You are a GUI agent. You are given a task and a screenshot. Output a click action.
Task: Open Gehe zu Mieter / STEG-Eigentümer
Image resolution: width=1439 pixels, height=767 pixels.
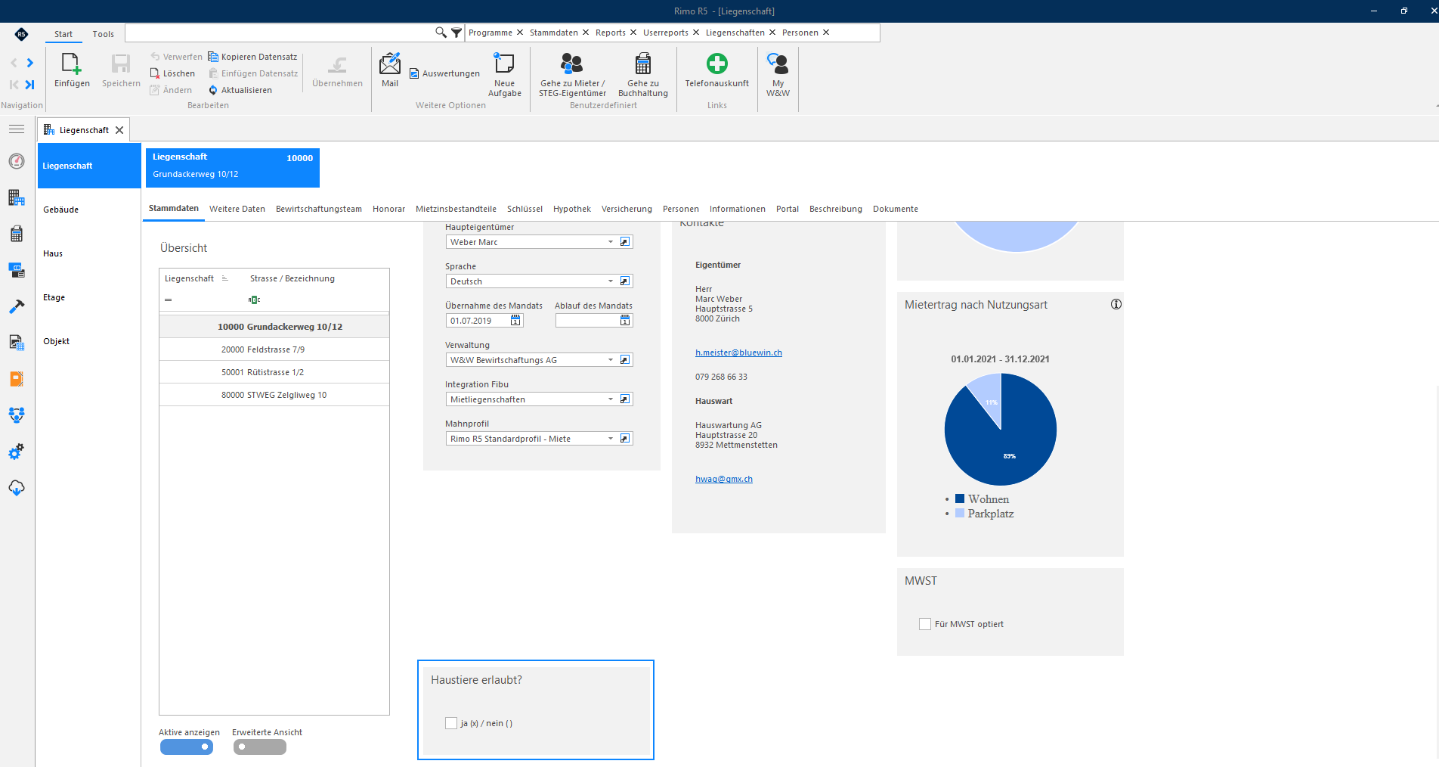[x=572, y=64]
